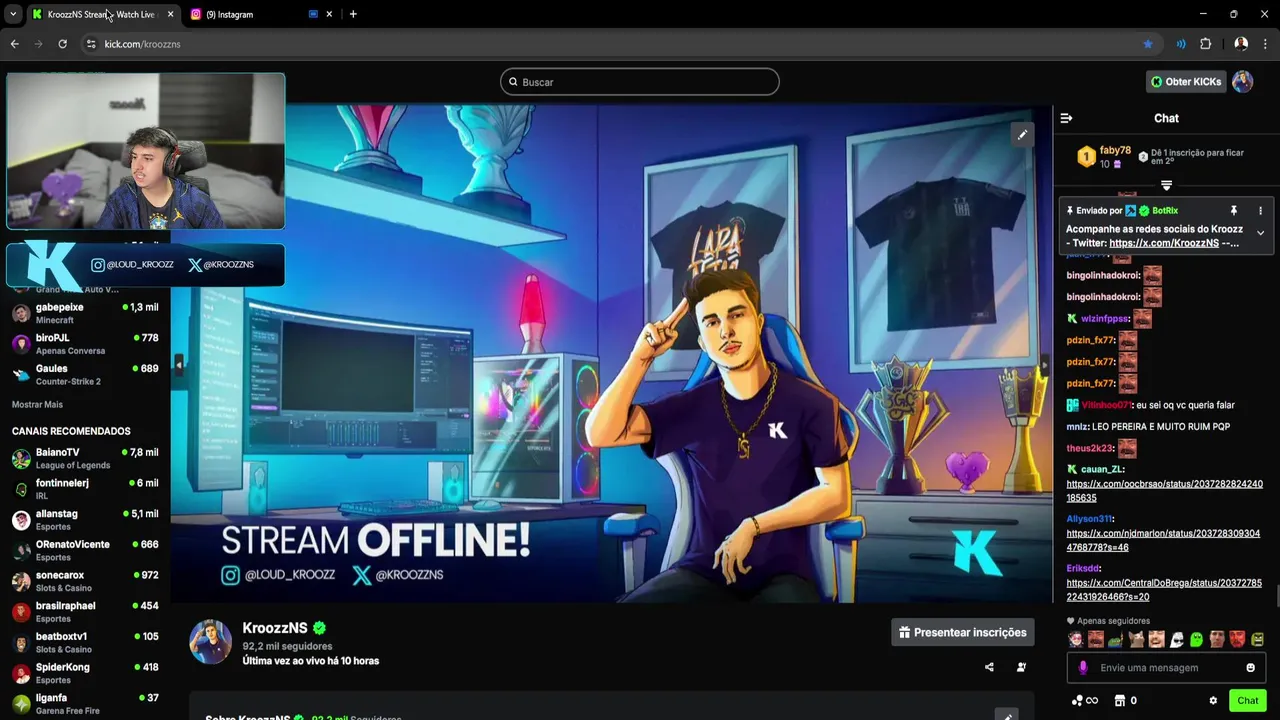Bookmark star in address bar
The image size is (1280, 720).
pyautogui.click(x=1148, y=44)
